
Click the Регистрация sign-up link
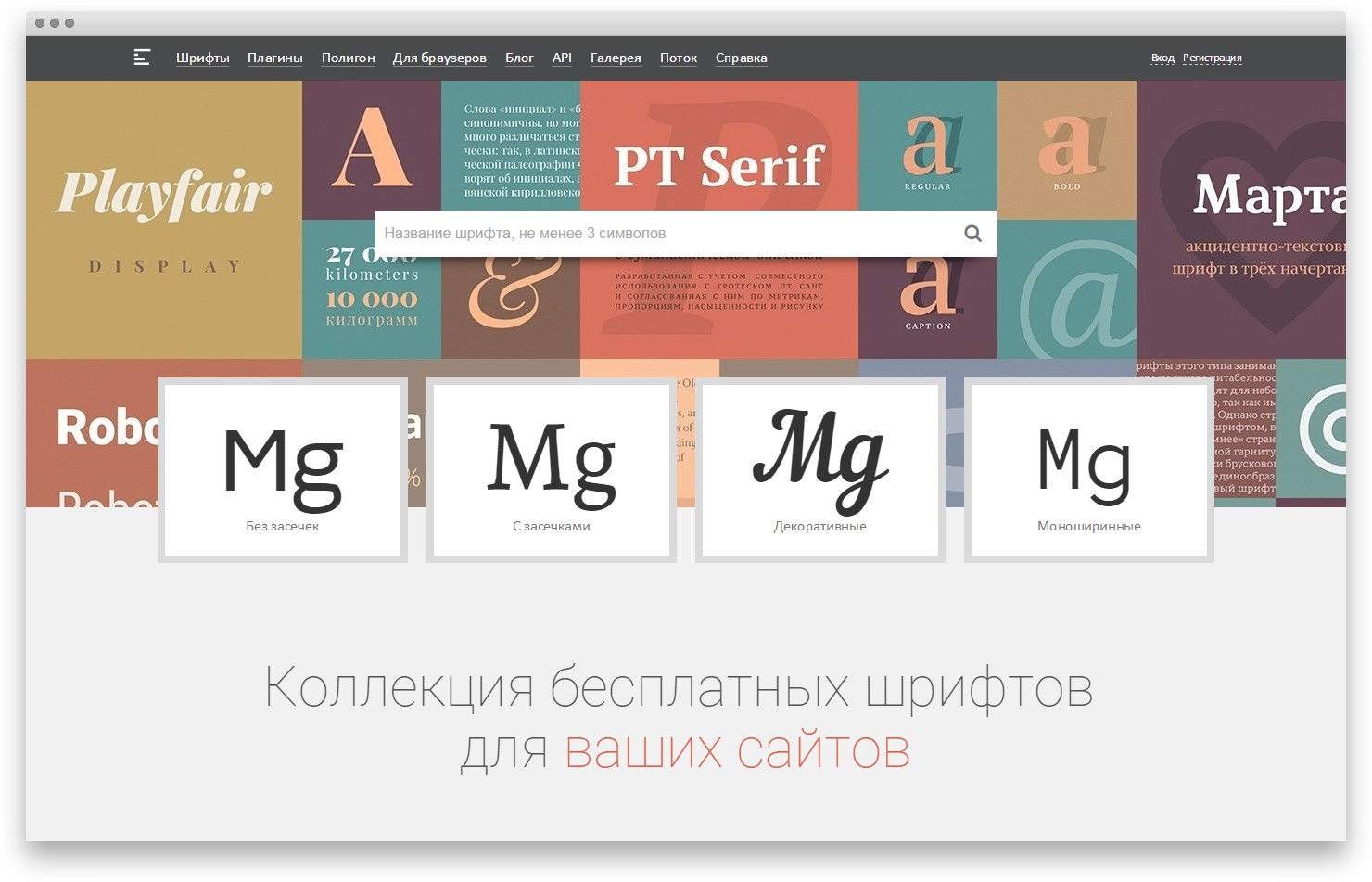coord(1213,58)
